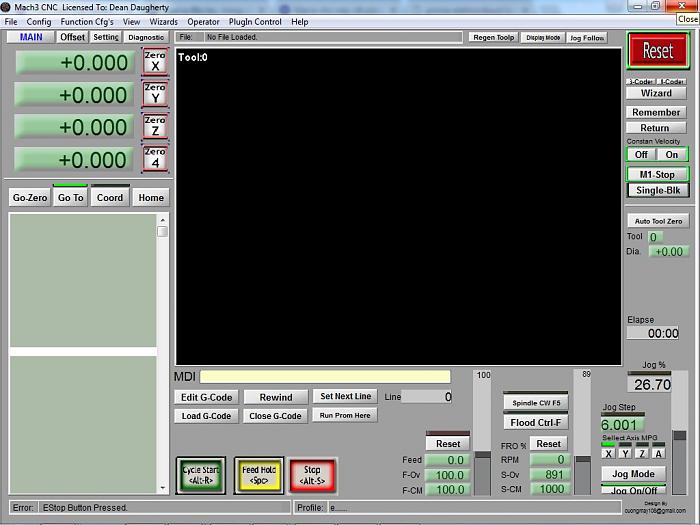This screenshot has height=525, width=700.
Task: Toggle the M1-Stop optional stop
Action: pyautogui.click(x=657, y=174)
